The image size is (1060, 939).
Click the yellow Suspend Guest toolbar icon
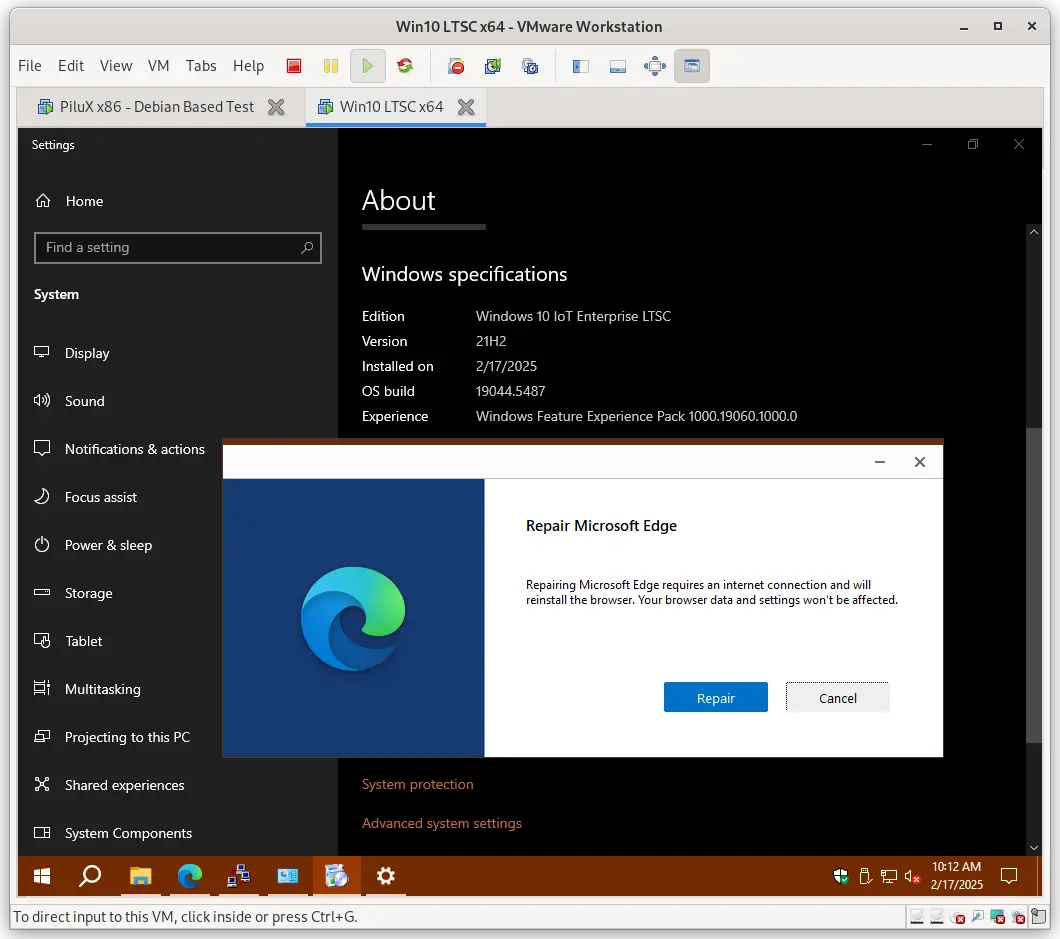(x=331, y=66)
